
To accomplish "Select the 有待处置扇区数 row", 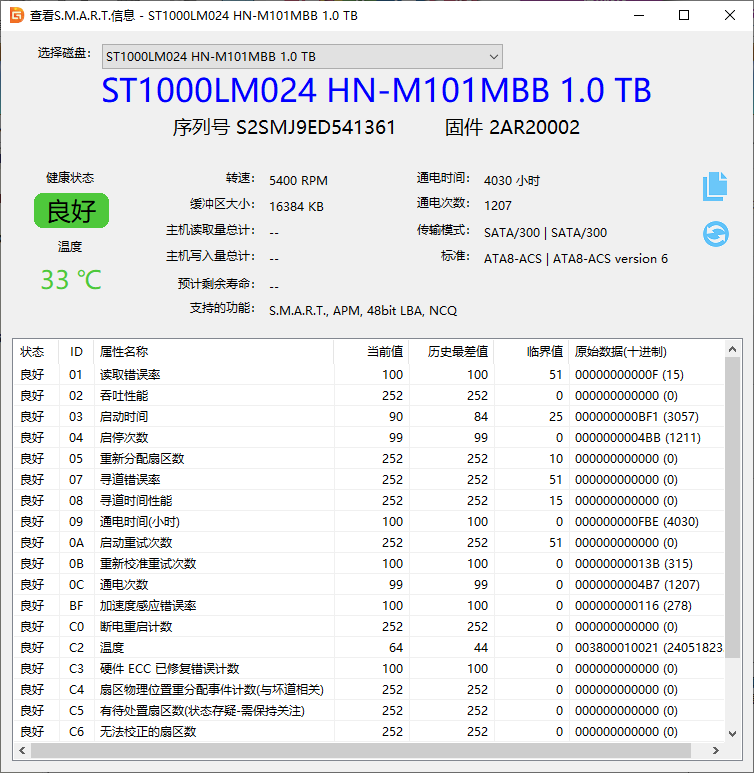I will (369, 710).
